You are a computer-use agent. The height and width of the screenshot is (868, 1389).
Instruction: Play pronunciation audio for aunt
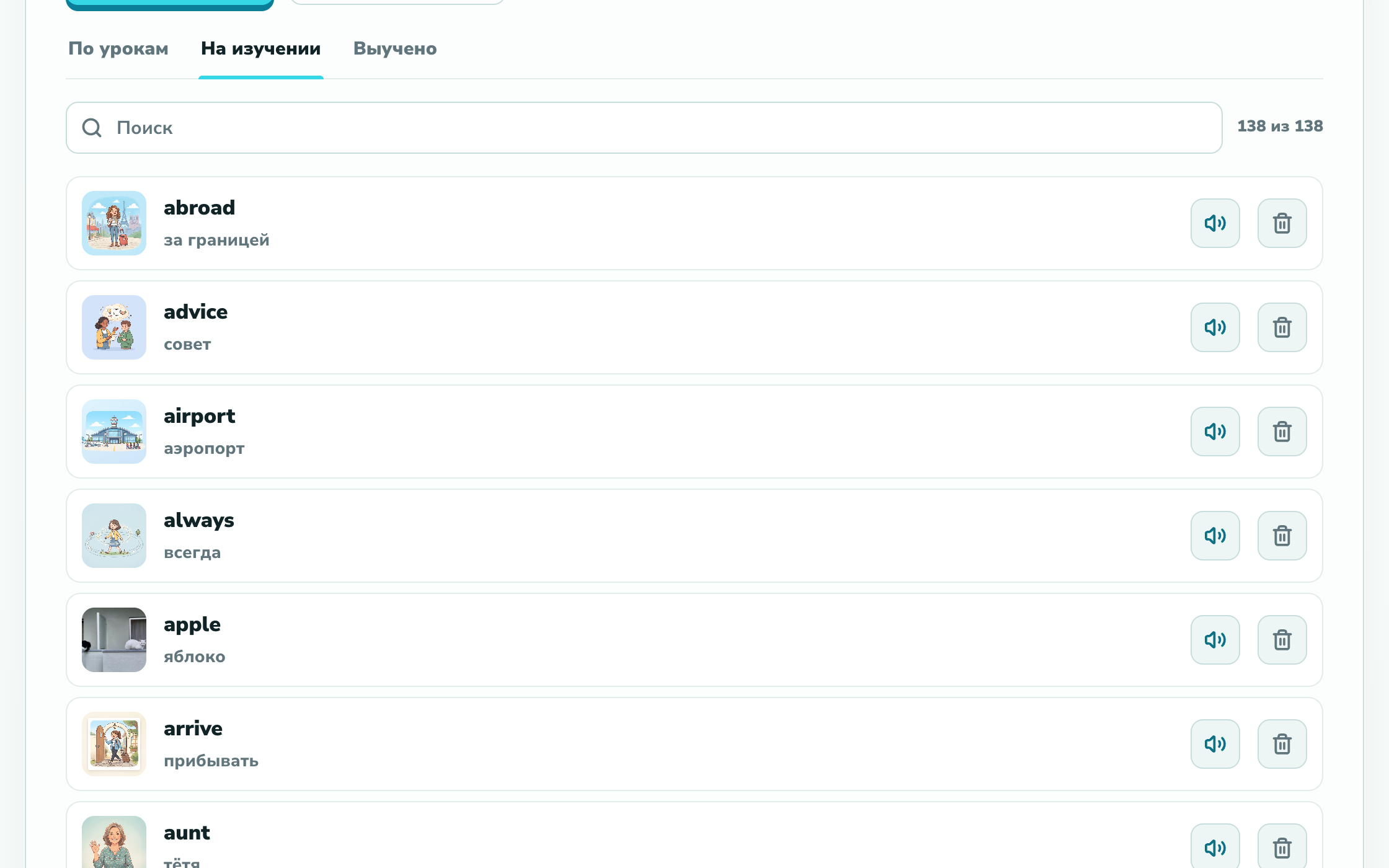pyautogui.click(x=1215, y=846)
